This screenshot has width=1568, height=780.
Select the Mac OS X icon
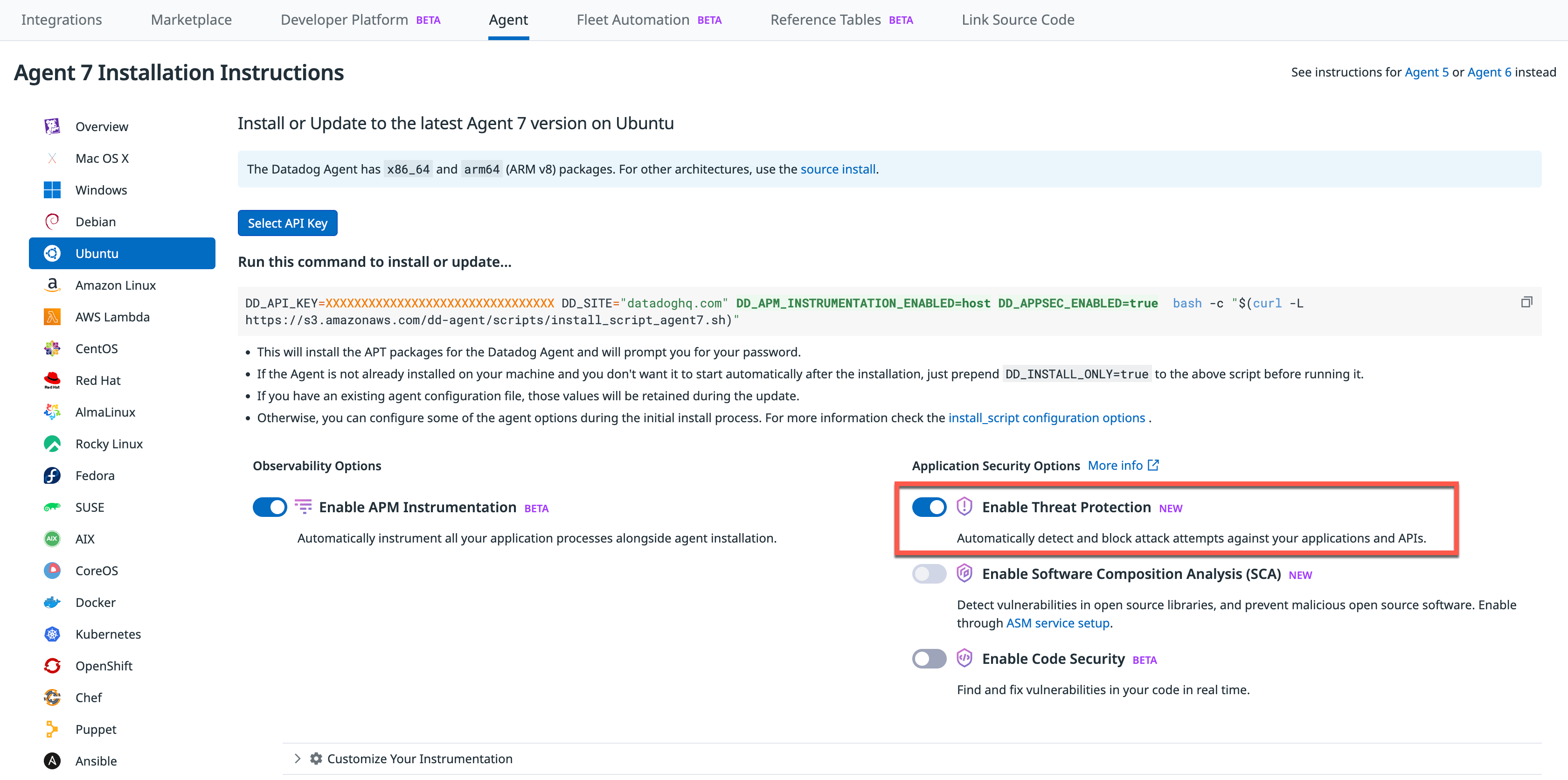click(x=52, y=158)
